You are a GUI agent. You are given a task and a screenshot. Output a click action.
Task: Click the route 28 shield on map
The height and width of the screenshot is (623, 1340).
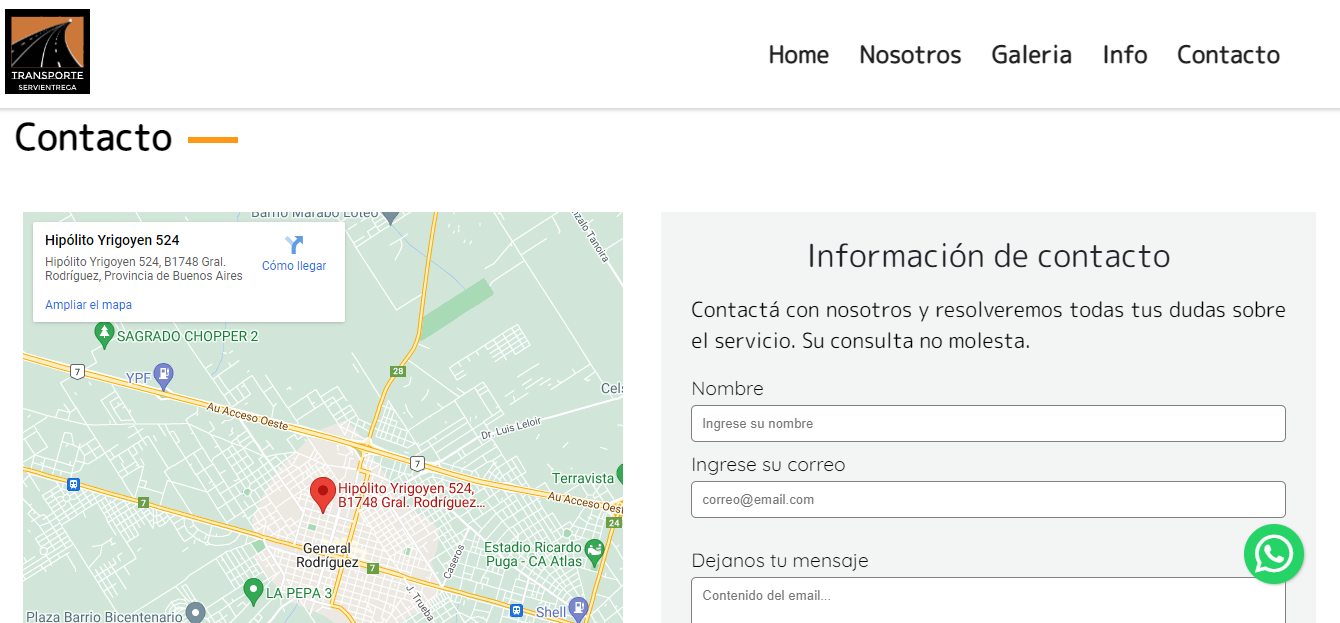click(x=398, y=371)
